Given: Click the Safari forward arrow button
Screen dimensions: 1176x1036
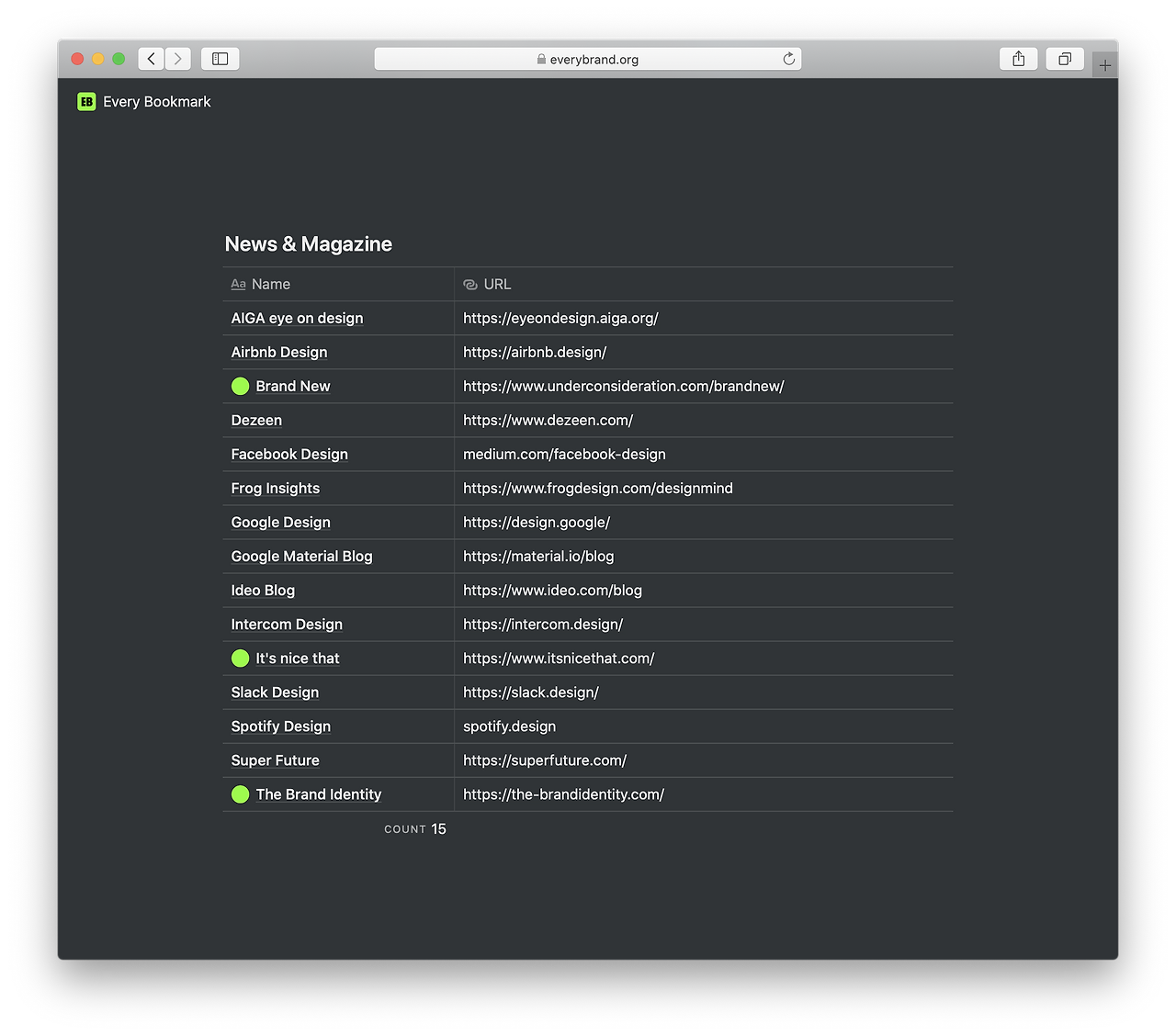Looking at the screenshot, I should click(x=178, y=59).
